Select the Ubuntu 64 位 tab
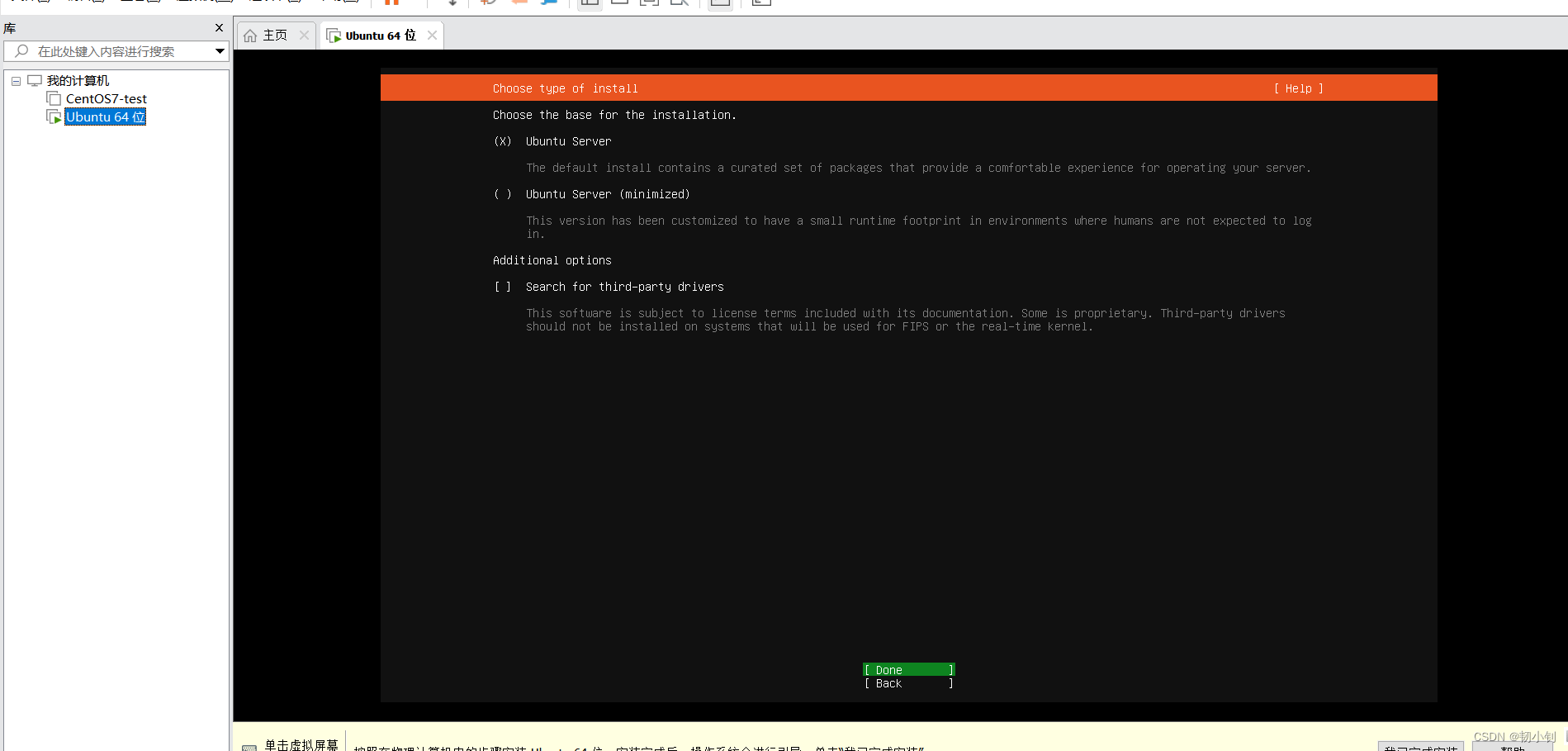1568x751 pixels. click(380, 35)
